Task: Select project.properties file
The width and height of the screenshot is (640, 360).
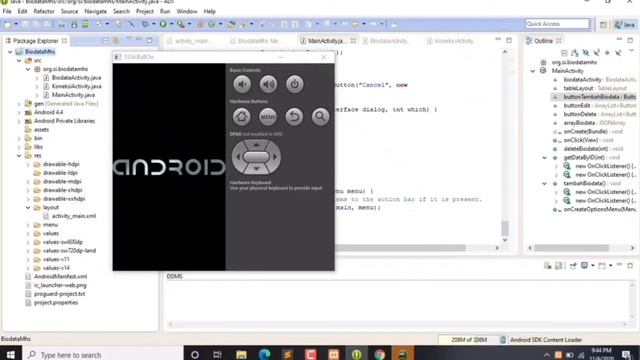Action: tap(56, 302)
